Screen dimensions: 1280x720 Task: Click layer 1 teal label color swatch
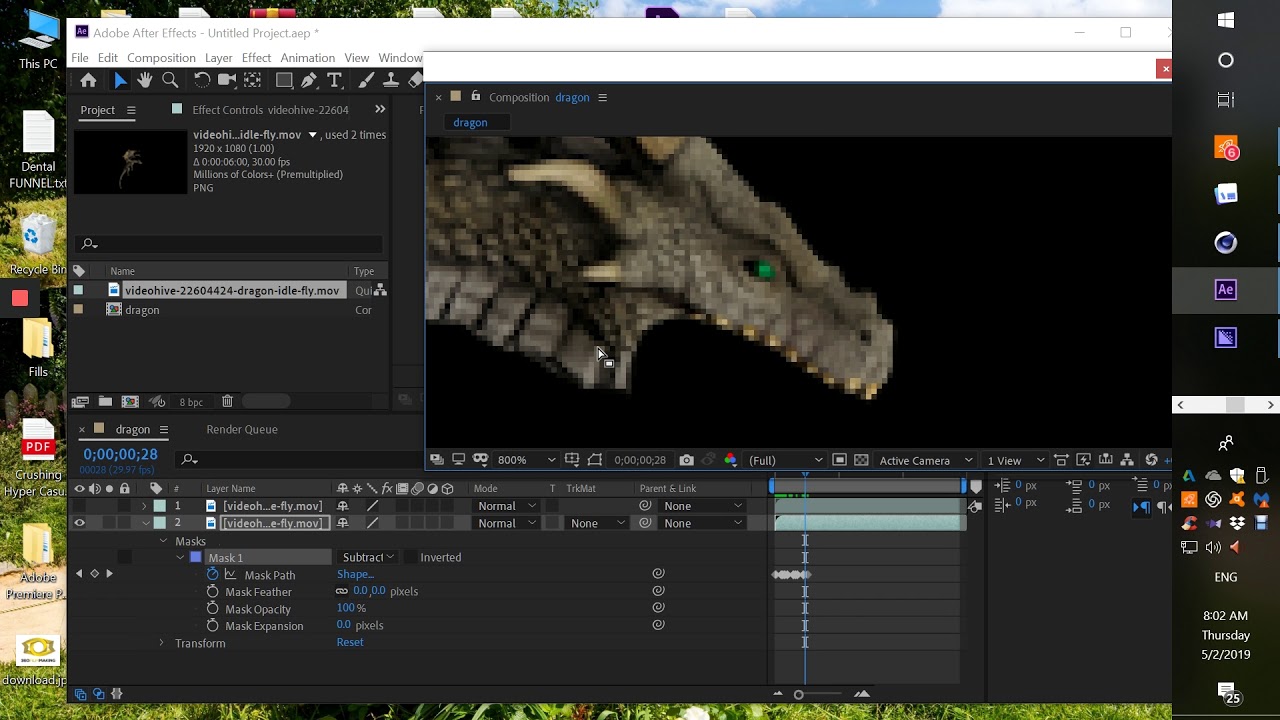[159, 506]
